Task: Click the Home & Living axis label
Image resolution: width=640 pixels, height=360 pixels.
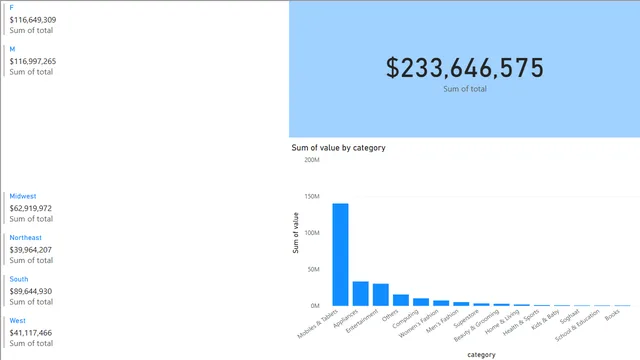Action: 502,322
